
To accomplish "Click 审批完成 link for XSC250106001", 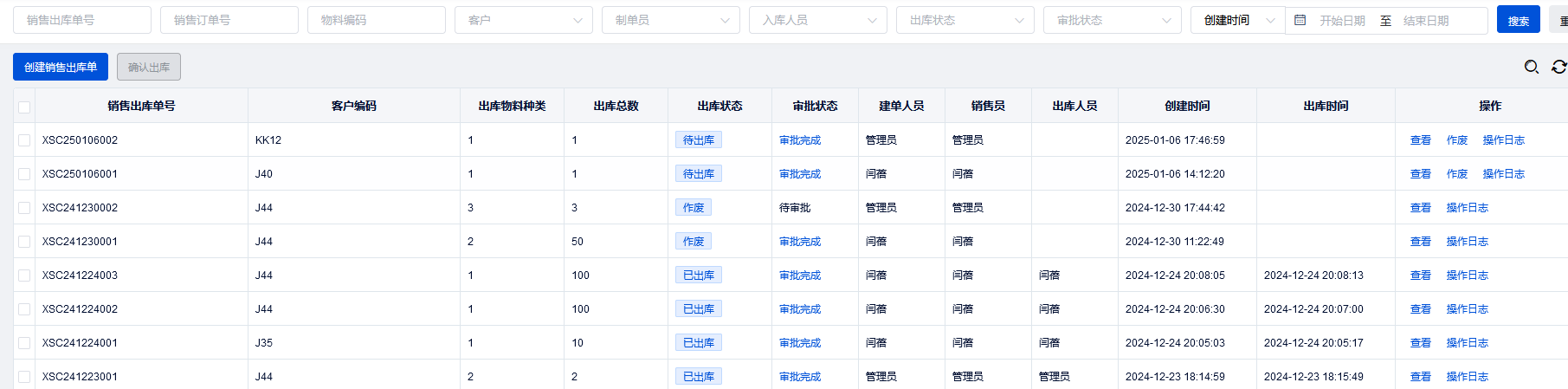I will pos(800,174).
